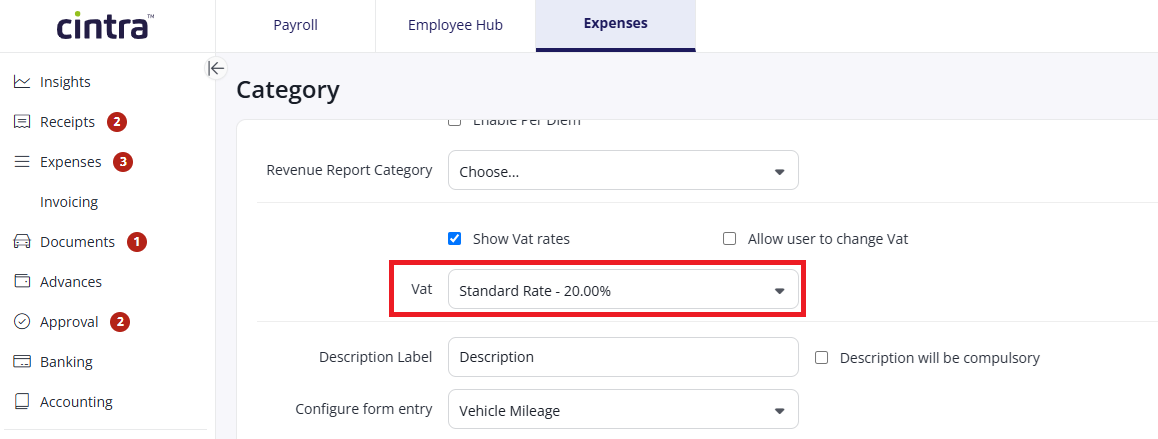Screen dimensions: 1158x439
Task: Uncheck the Show Vat rates checkbox
Action: (x=455, y=239)
